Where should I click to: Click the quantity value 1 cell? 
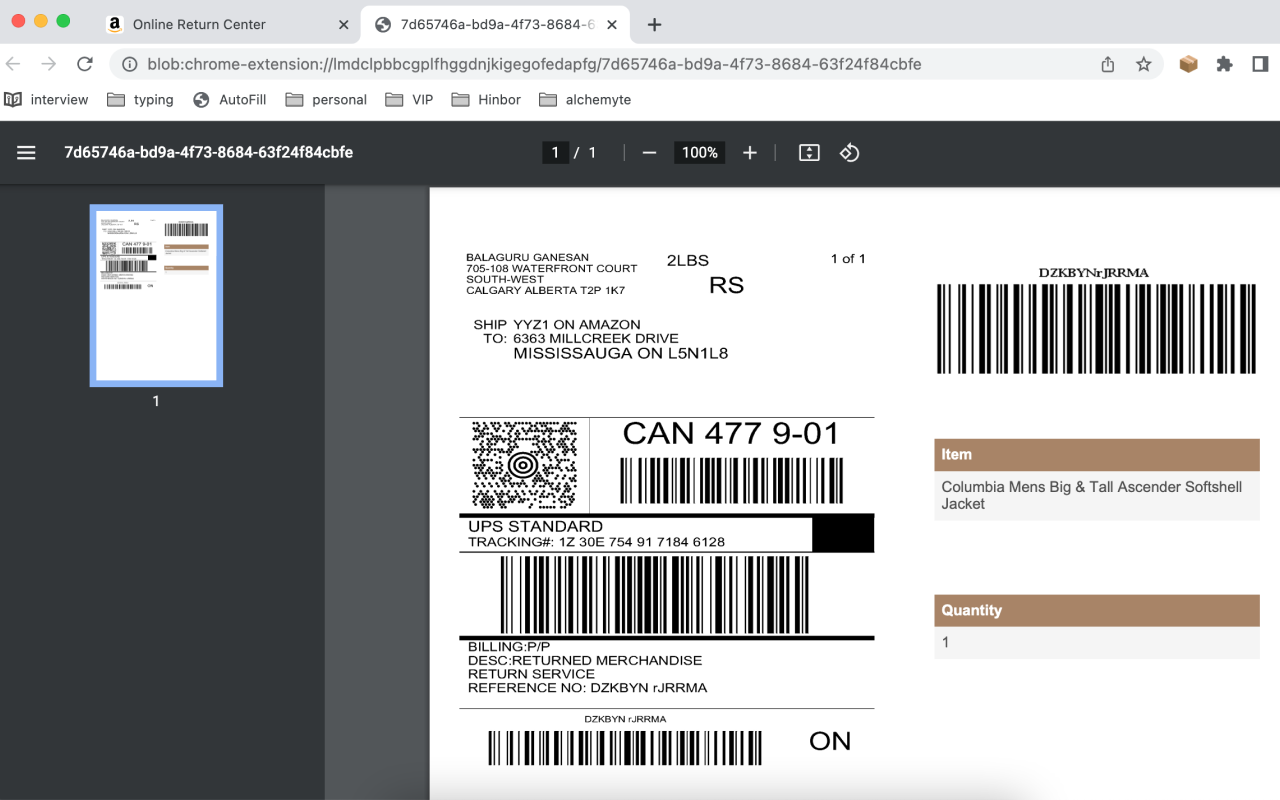(x=1097, y=642)
